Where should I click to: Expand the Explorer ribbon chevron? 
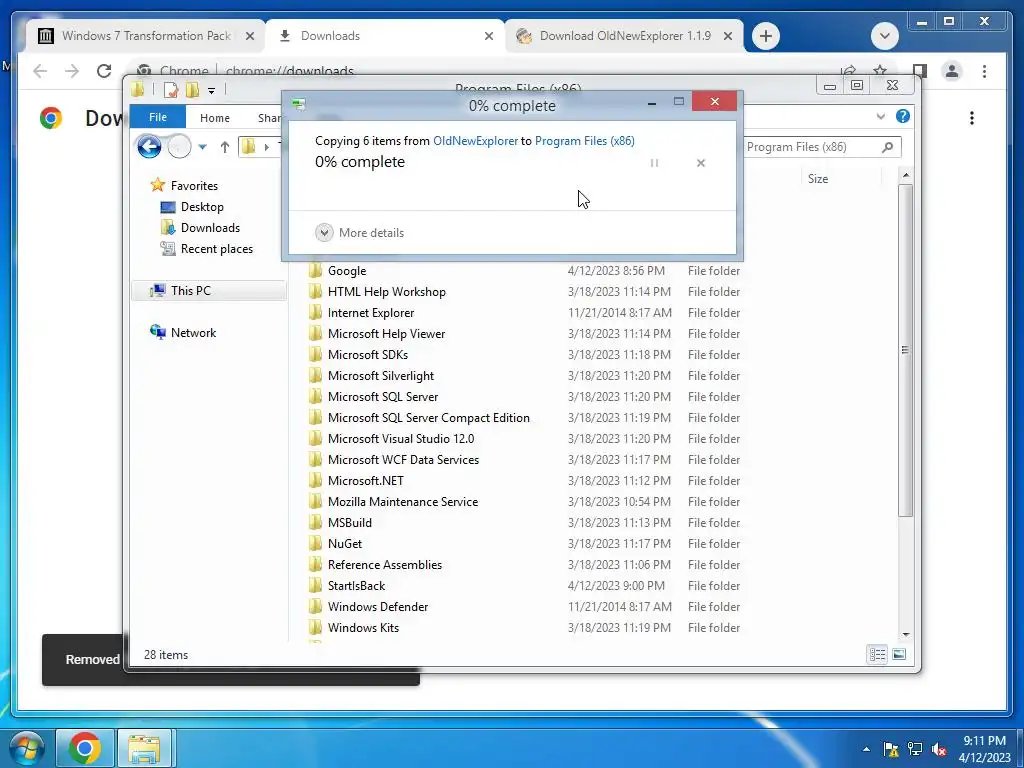point(880,116)
